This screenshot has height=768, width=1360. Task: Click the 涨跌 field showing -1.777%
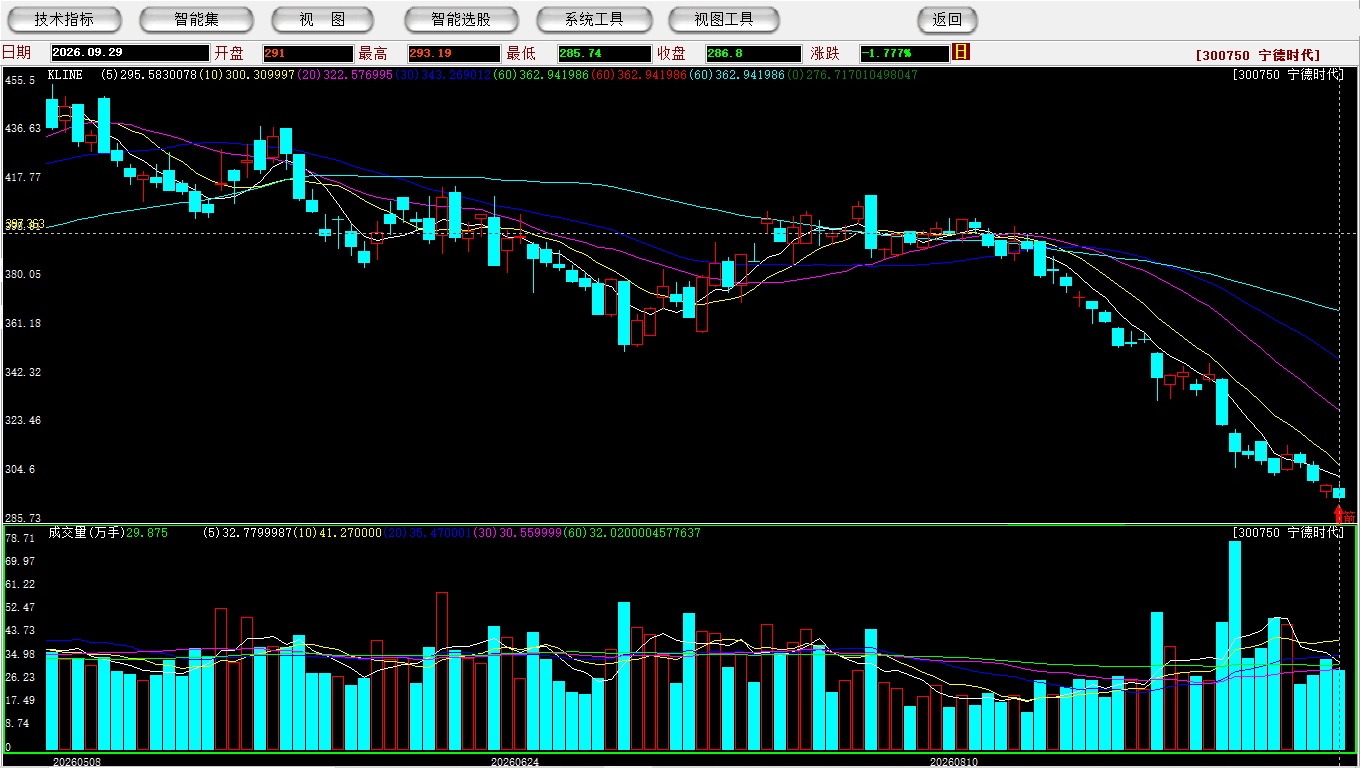coord(904,53)
